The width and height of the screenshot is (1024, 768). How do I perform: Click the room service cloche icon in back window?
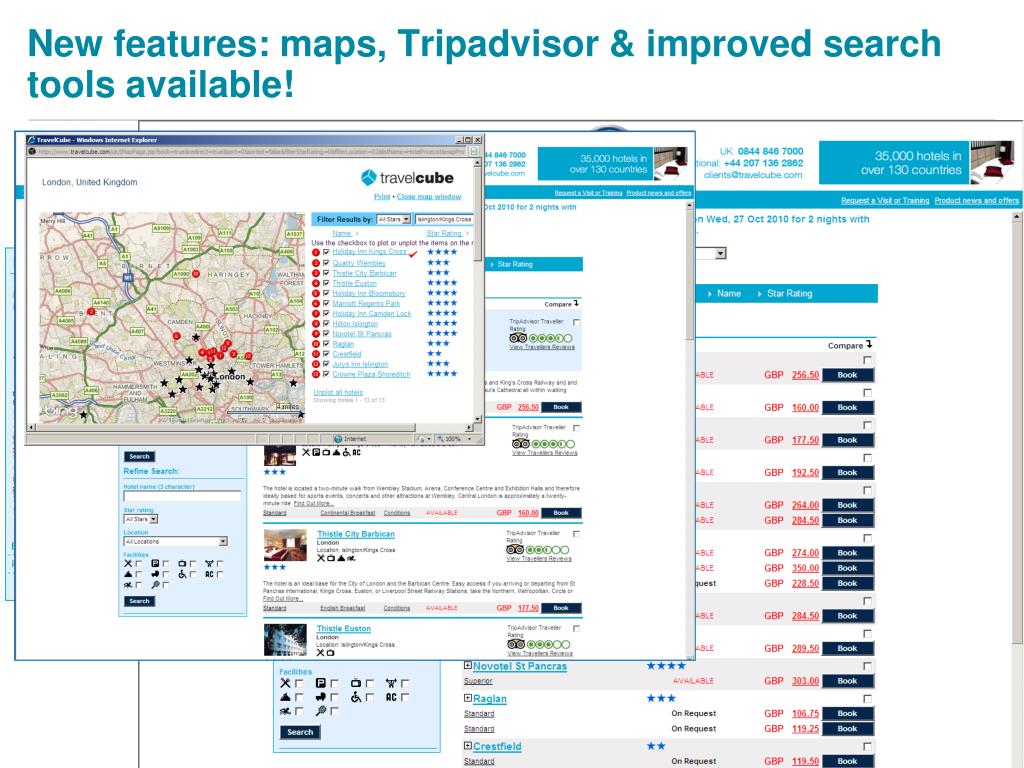(x=285, y=697)
